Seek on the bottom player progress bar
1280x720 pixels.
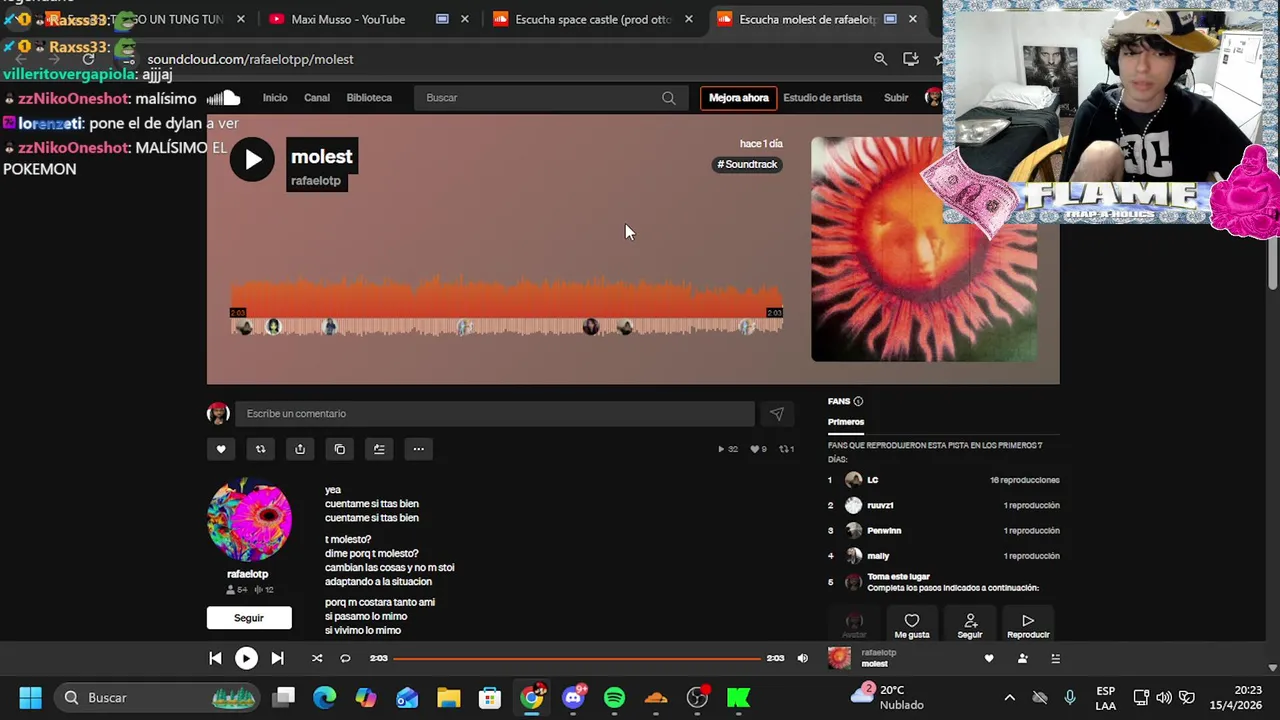(x=577, y=658)
